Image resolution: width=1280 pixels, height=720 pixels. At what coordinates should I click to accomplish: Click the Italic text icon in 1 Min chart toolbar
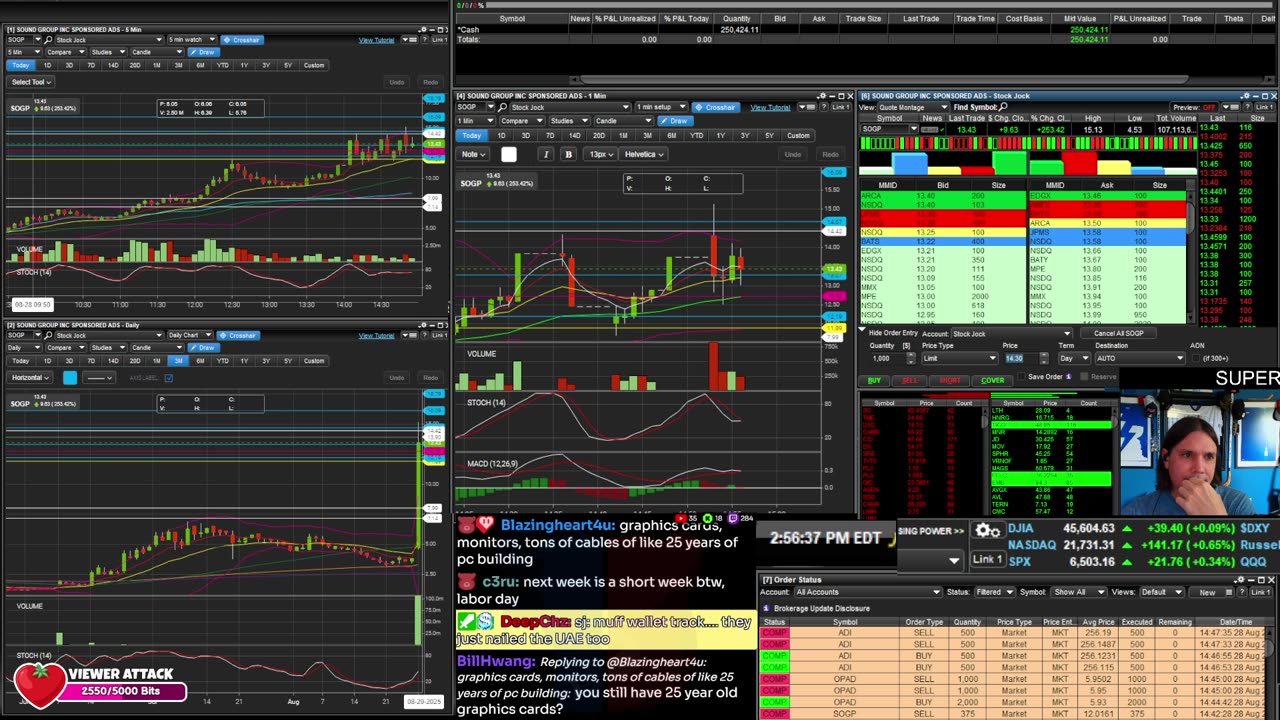point(546,154)
